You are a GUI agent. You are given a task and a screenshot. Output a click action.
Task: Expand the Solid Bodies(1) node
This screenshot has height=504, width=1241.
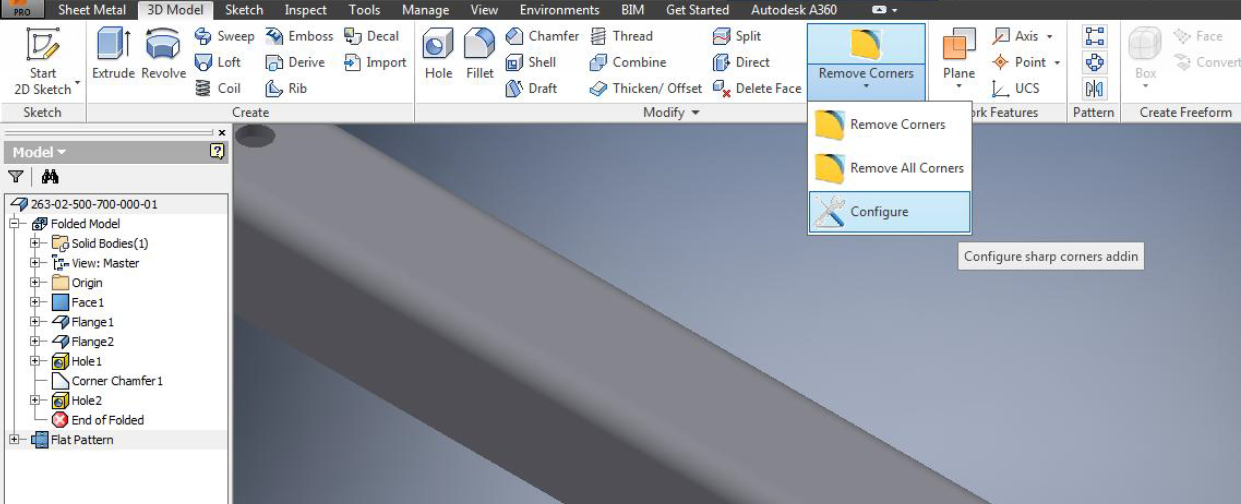click(35, 243)
